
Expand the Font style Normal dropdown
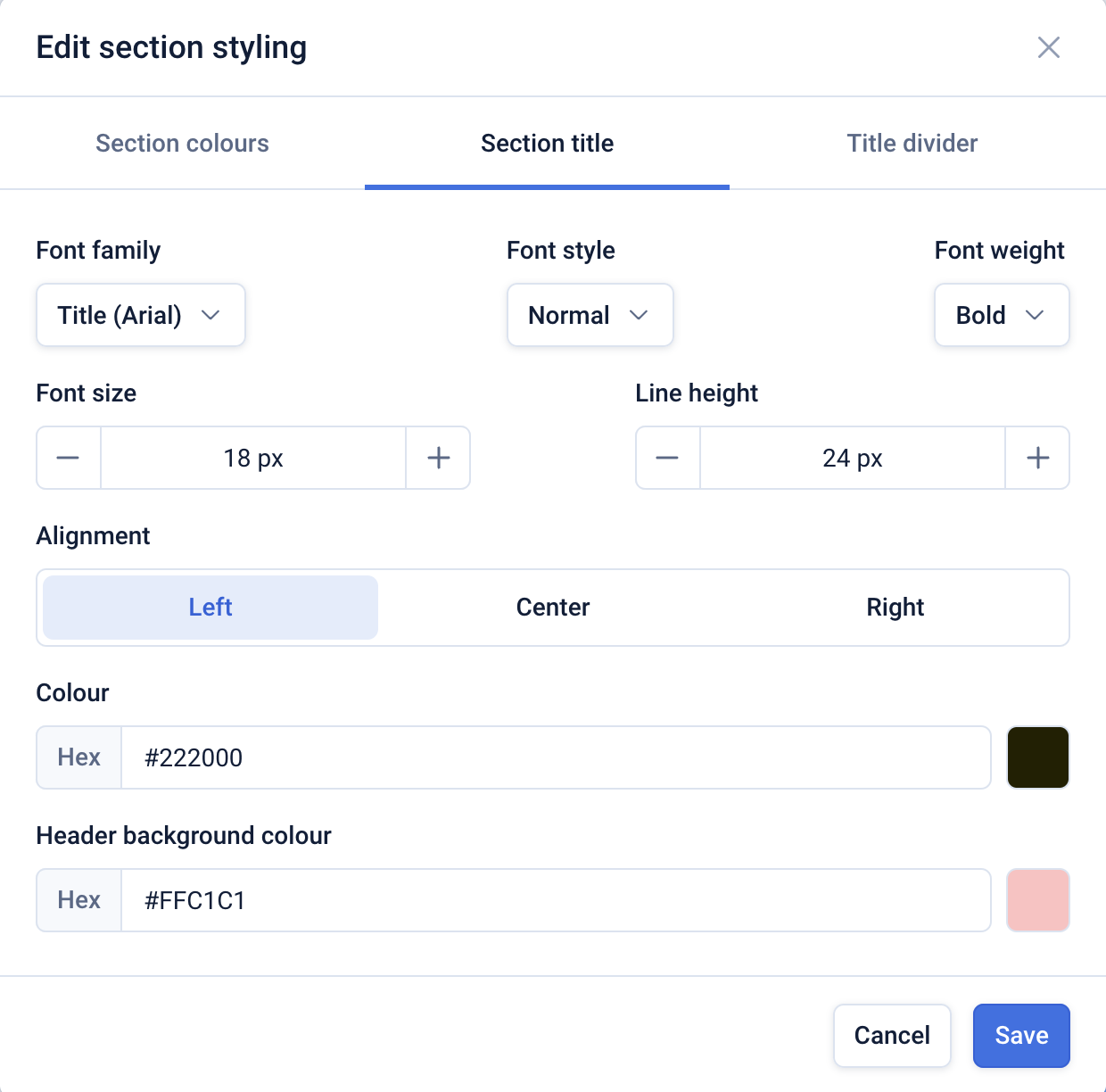coord(590,315)
